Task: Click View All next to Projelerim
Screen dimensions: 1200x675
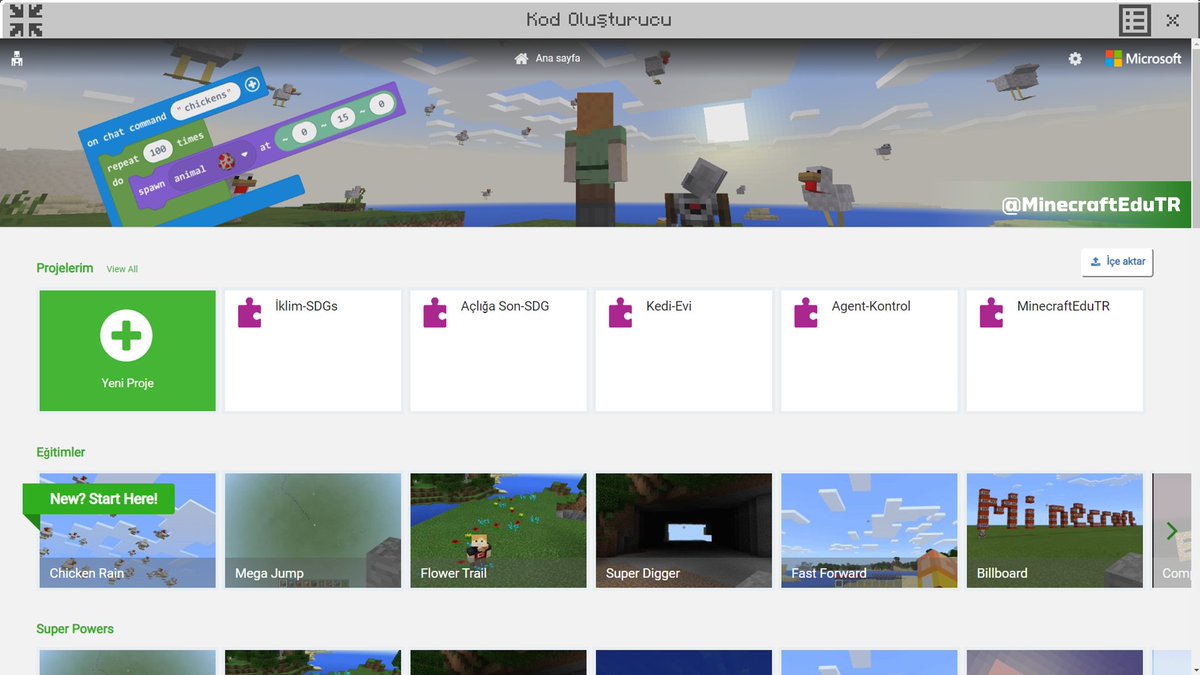Action: (122, 269)
